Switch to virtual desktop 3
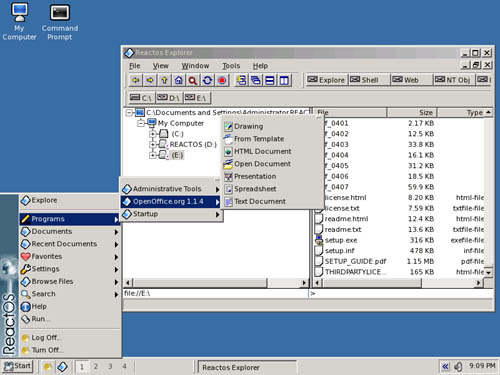 coord(110,366)
